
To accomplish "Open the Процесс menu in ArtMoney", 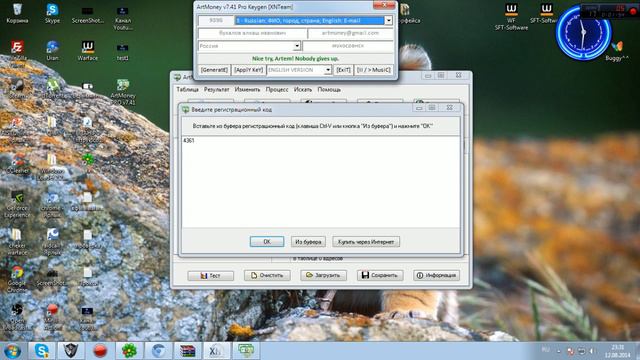I will click(277, 89).
